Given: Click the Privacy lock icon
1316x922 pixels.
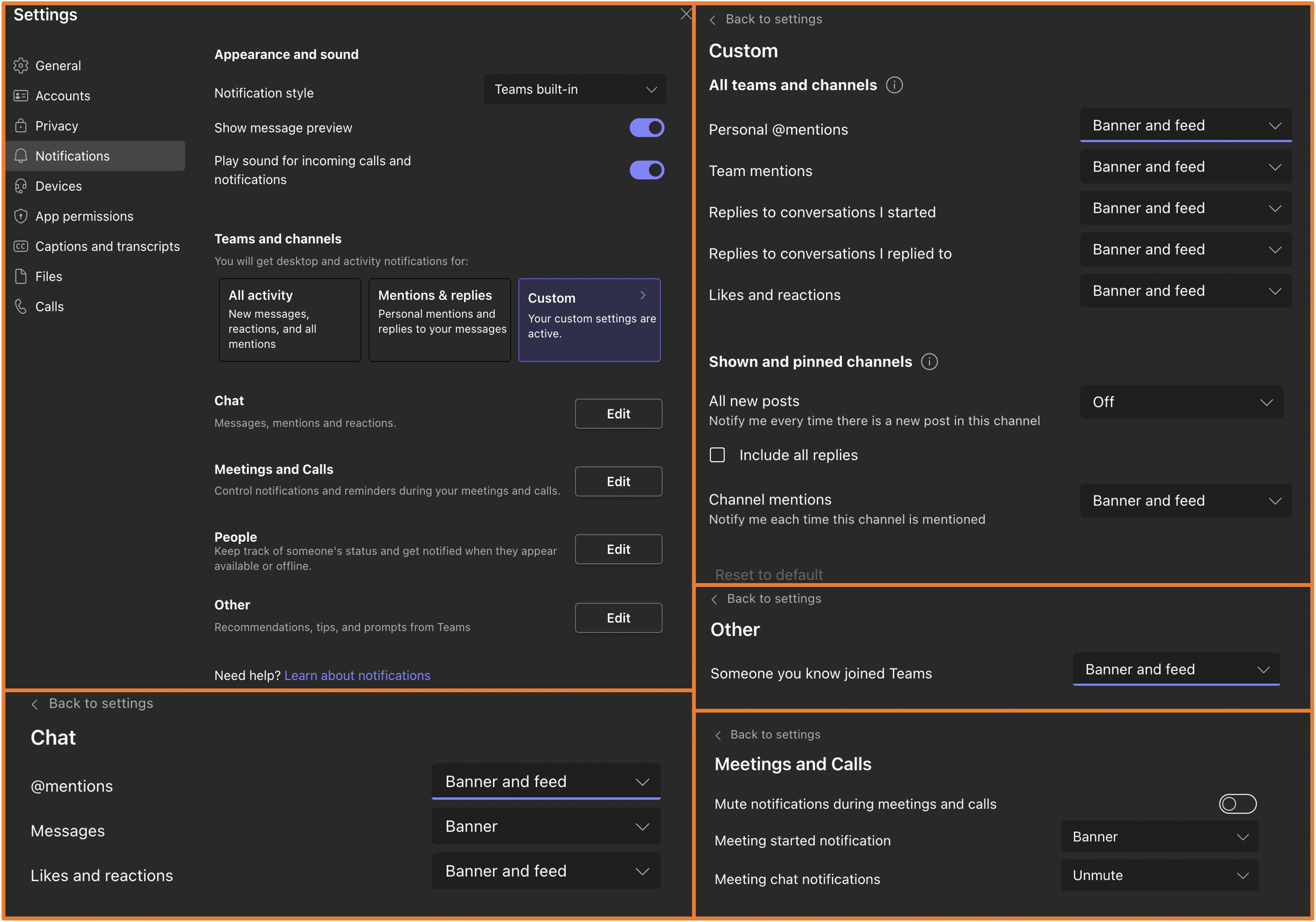Looking at the screenshot, I should click(x=21, y=126).
